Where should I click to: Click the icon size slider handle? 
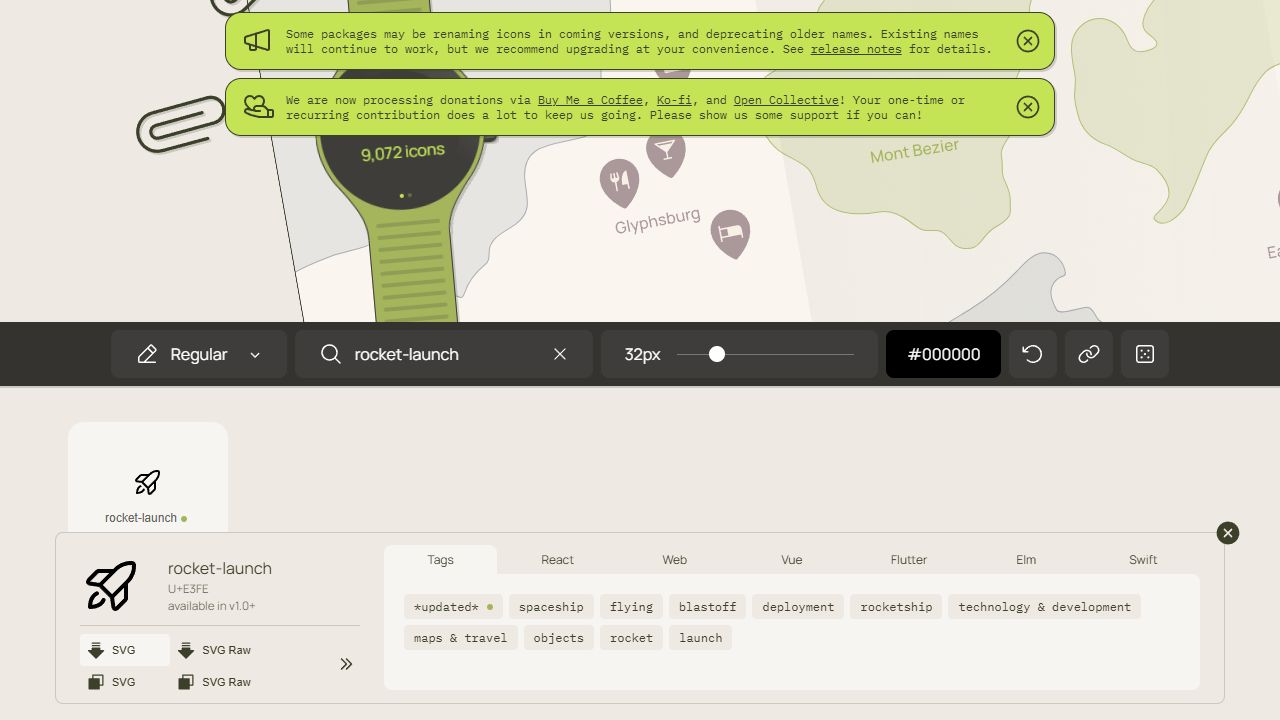tap(717, 354)
